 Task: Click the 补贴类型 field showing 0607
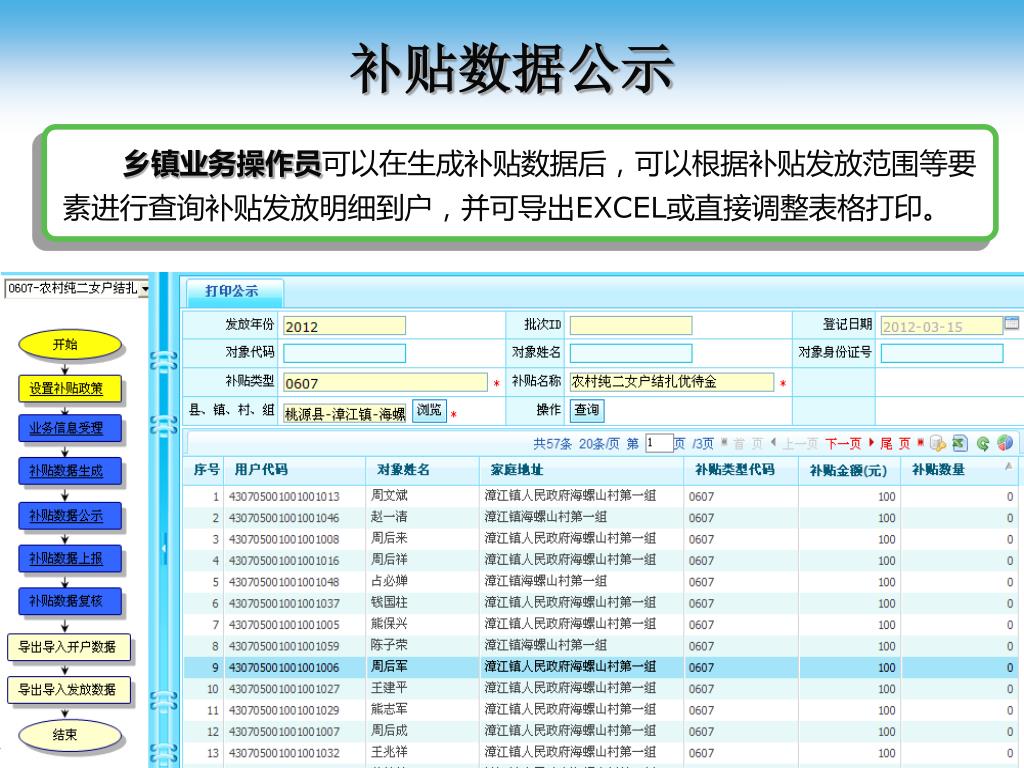point(385,383)
